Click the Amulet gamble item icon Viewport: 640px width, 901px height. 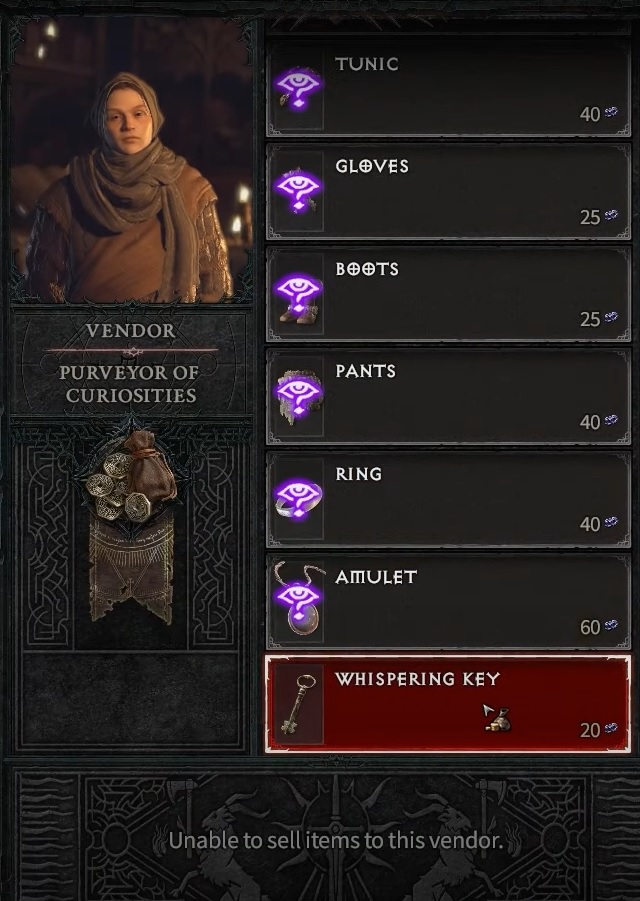click(299, 601)
